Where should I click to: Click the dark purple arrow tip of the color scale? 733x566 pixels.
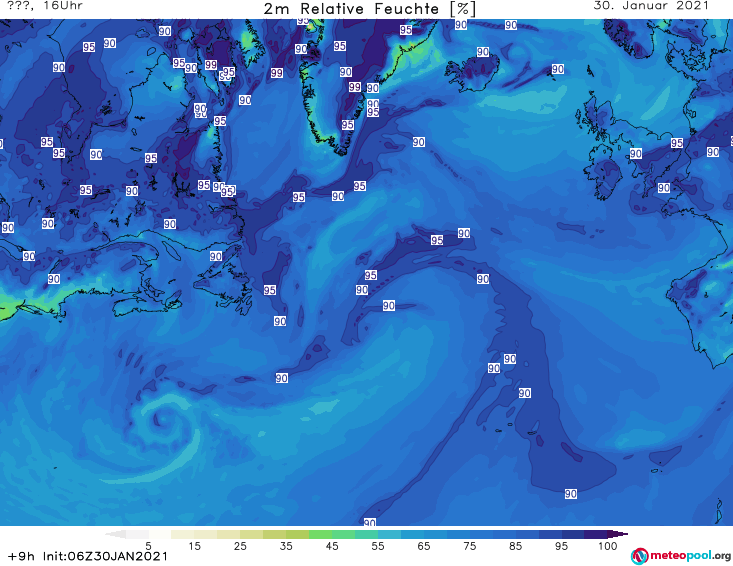coord(619,534)
